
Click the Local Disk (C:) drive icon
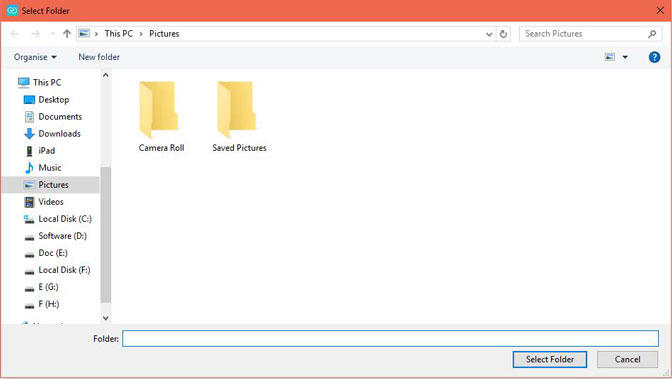coord(29,219)
